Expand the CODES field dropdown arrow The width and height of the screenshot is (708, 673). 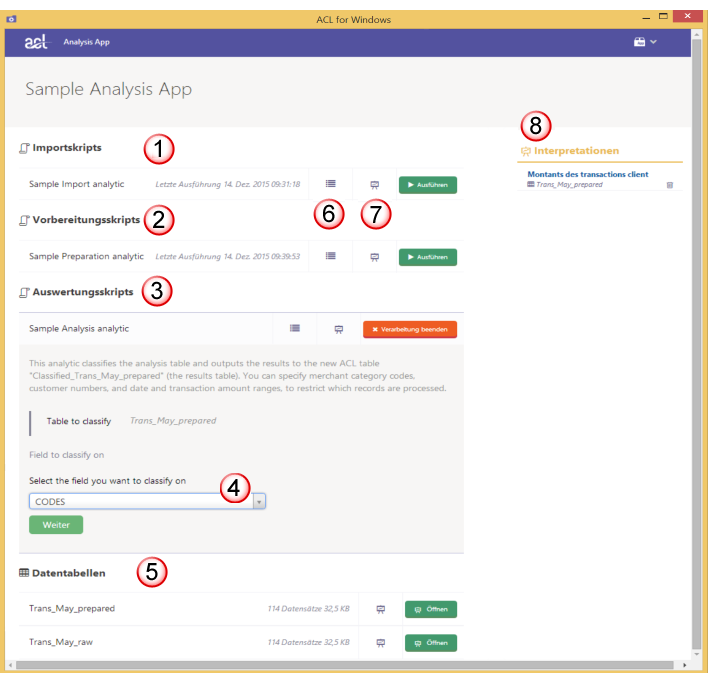(259, 501)
